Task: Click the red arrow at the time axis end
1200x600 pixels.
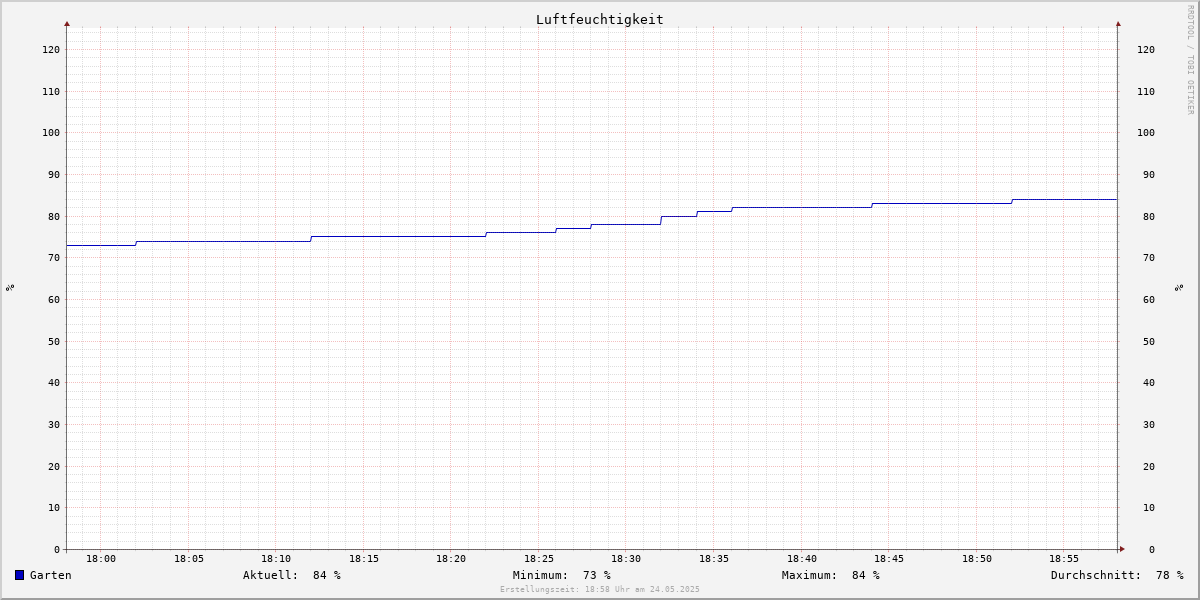Action: click(1122, 549)
